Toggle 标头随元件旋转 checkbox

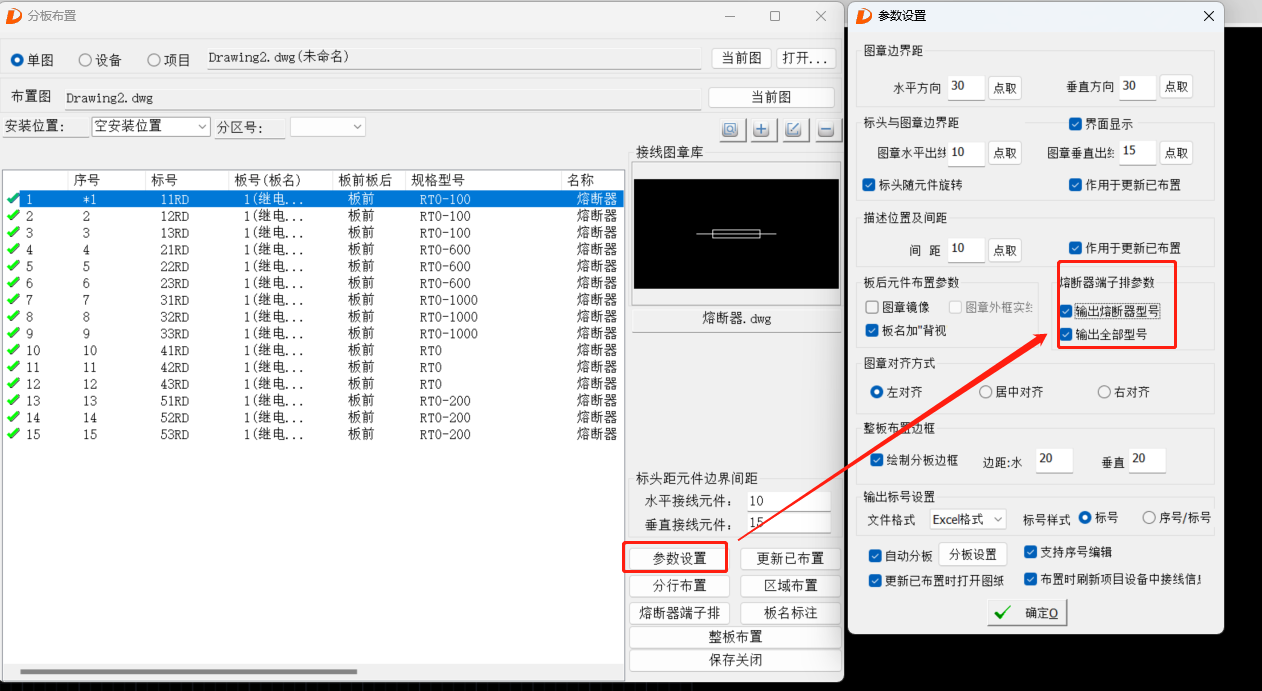click(869, 185)
